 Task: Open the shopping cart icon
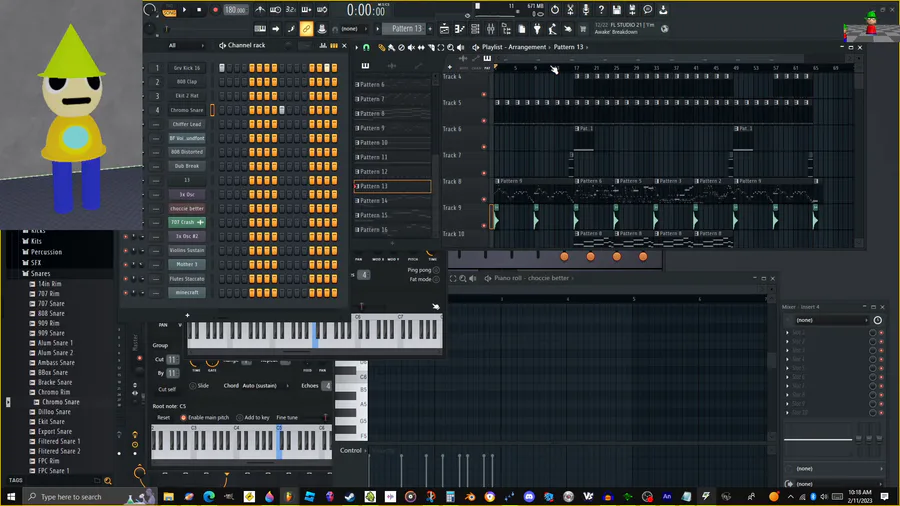pos(583,29)
